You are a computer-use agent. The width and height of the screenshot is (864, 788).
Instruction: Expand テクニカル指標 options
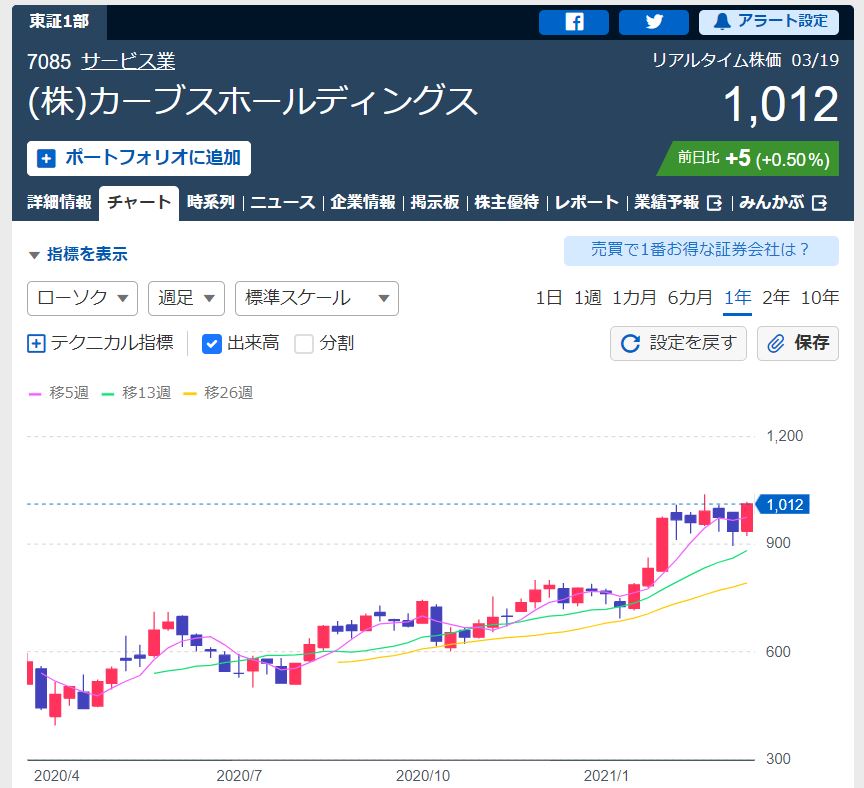100,343
